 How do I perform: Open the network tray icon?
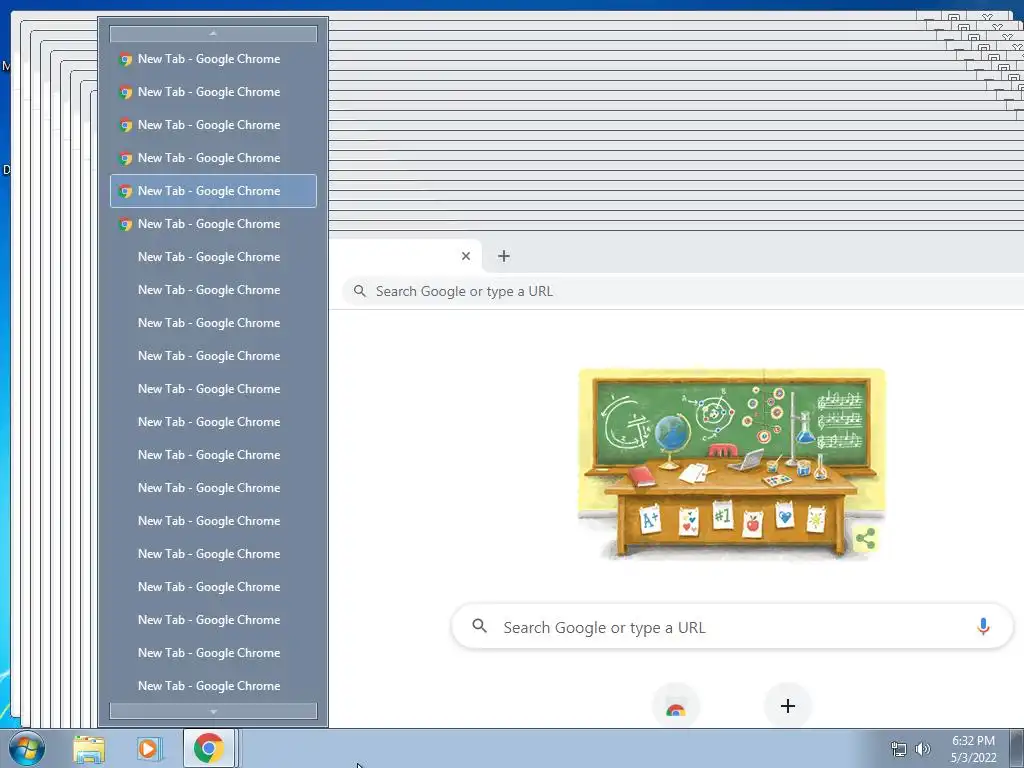(899, 749)
